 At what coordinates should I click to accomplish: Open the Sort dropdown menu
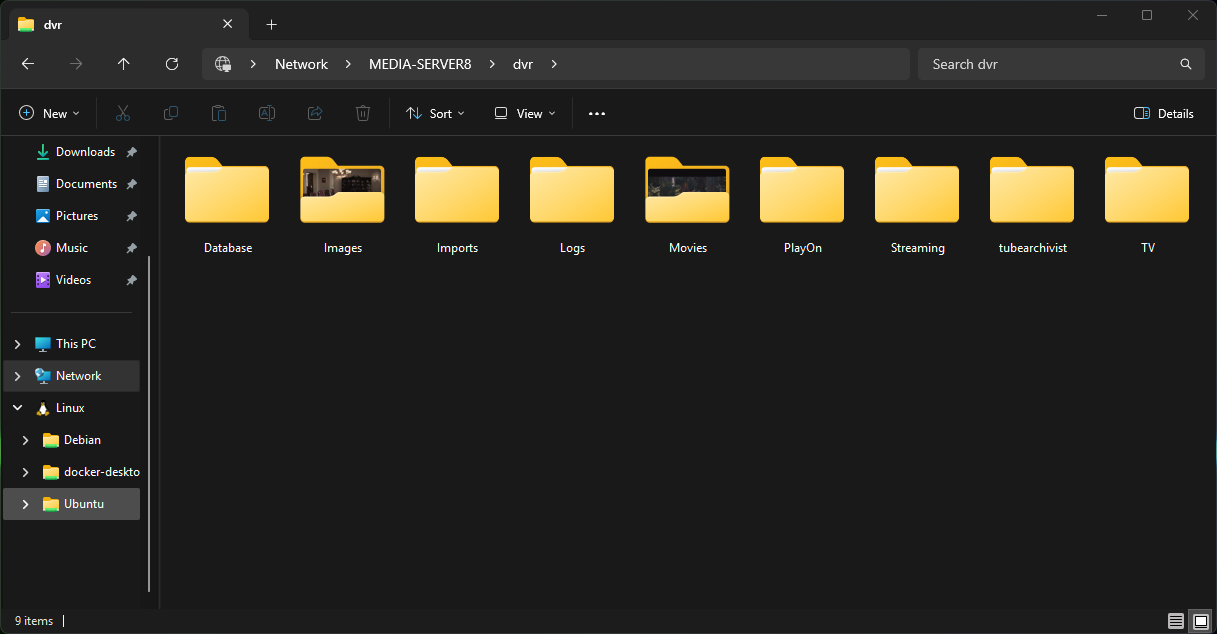[x=435, y=114]
